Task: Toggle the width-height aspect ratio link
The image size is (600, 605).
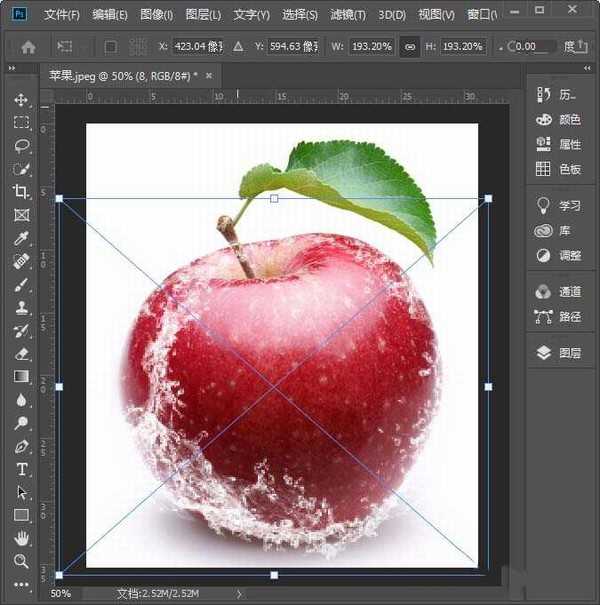Action: click(x=409, y=46)
